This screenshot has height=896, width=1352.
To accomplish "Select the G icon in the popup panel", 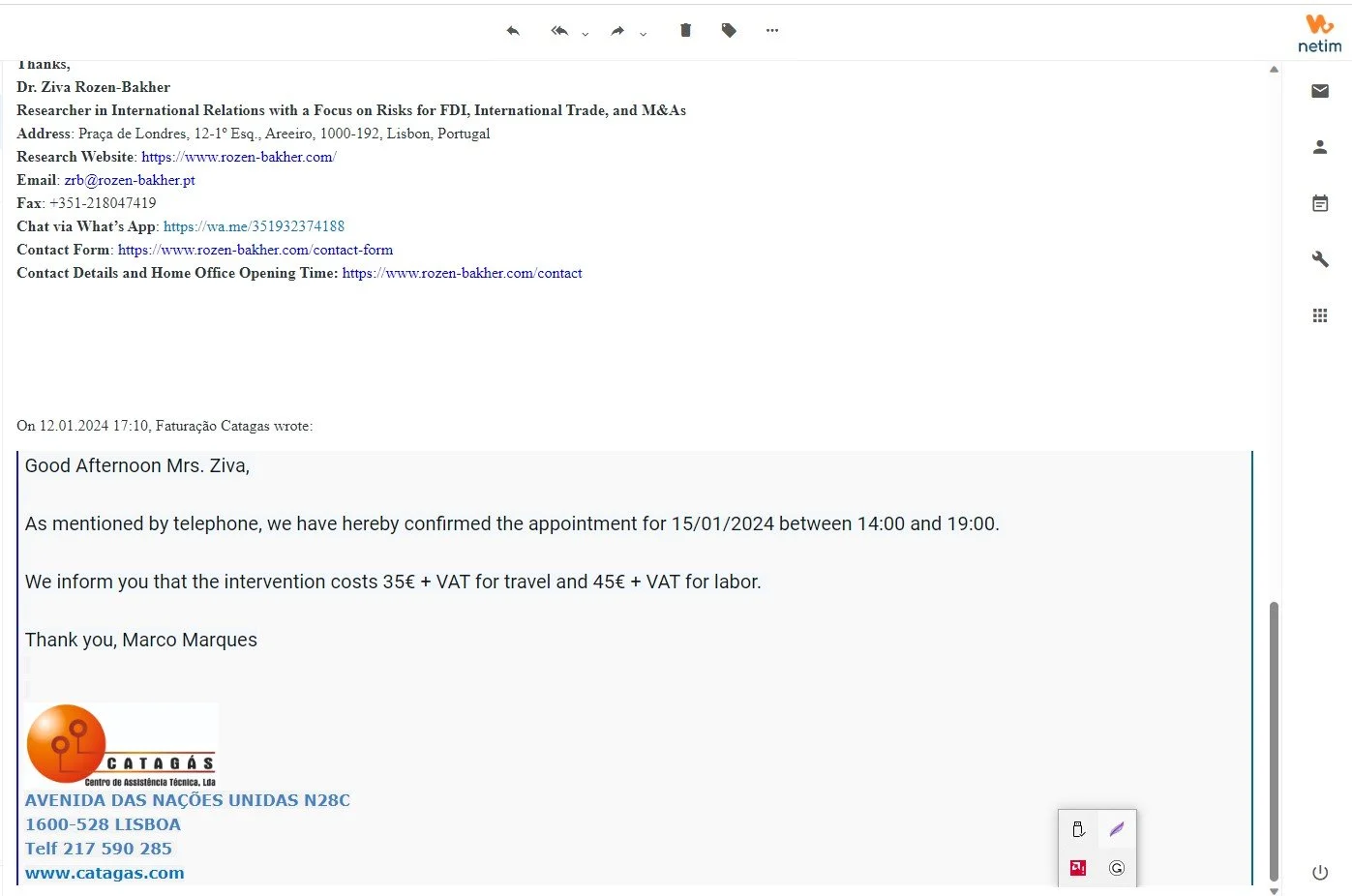I will 1117,868.
